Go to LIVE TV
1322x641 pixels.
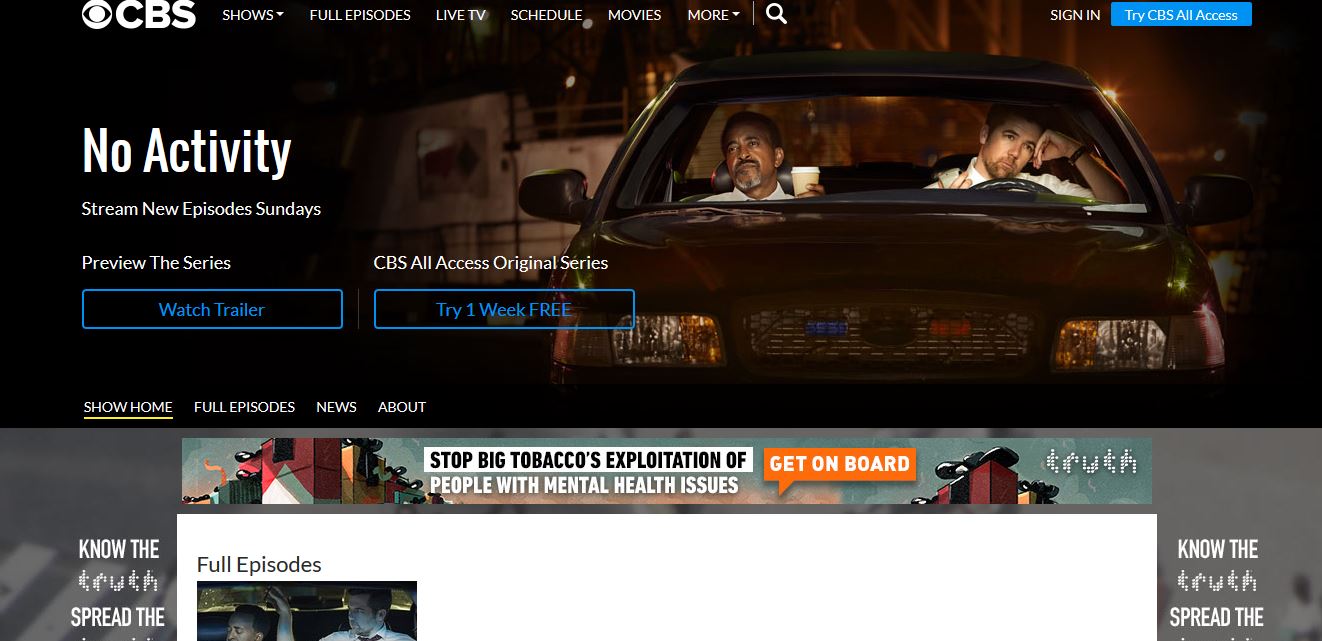460,15
